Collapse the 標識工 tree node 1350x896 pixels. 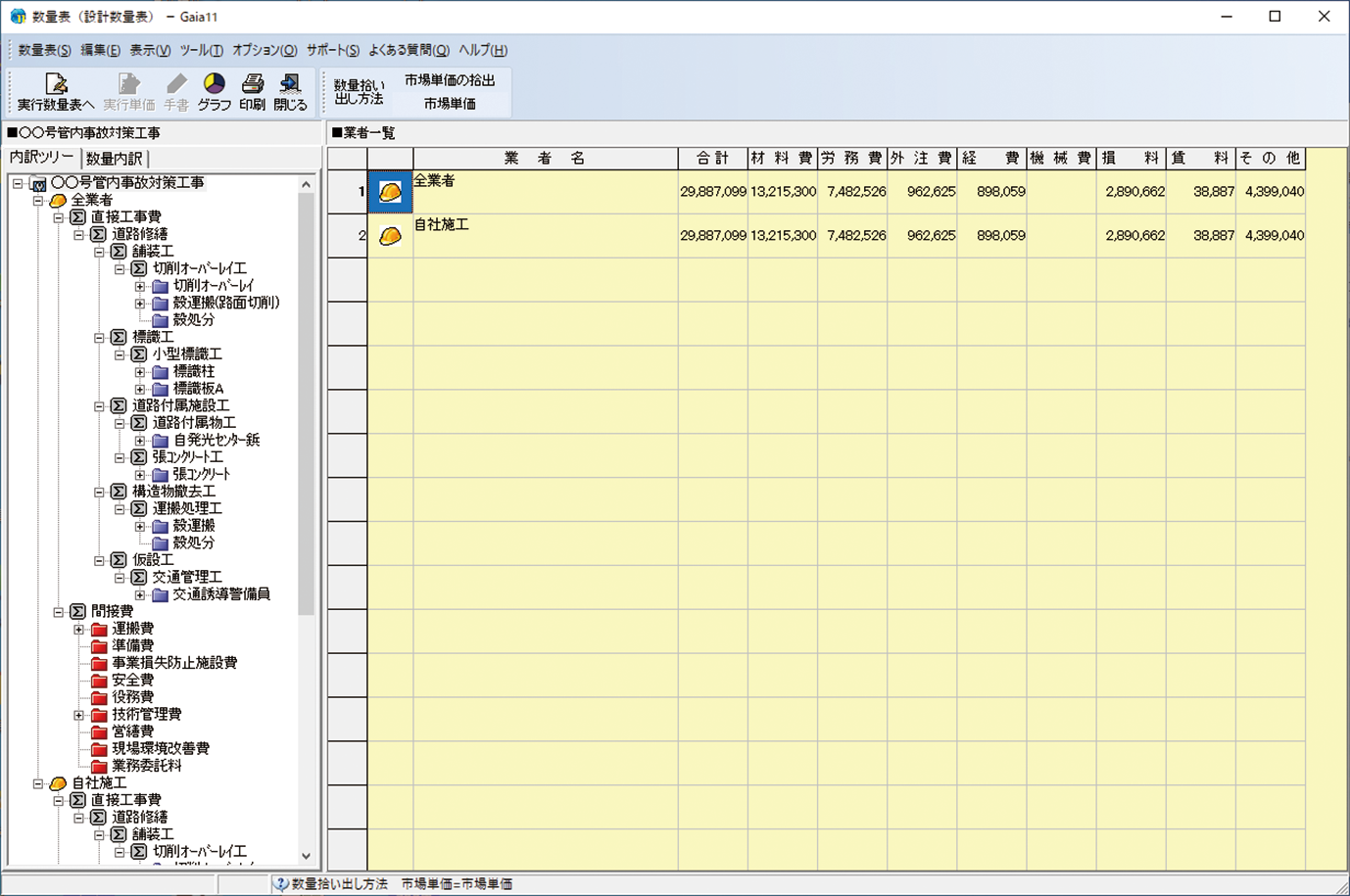(99, 337)
